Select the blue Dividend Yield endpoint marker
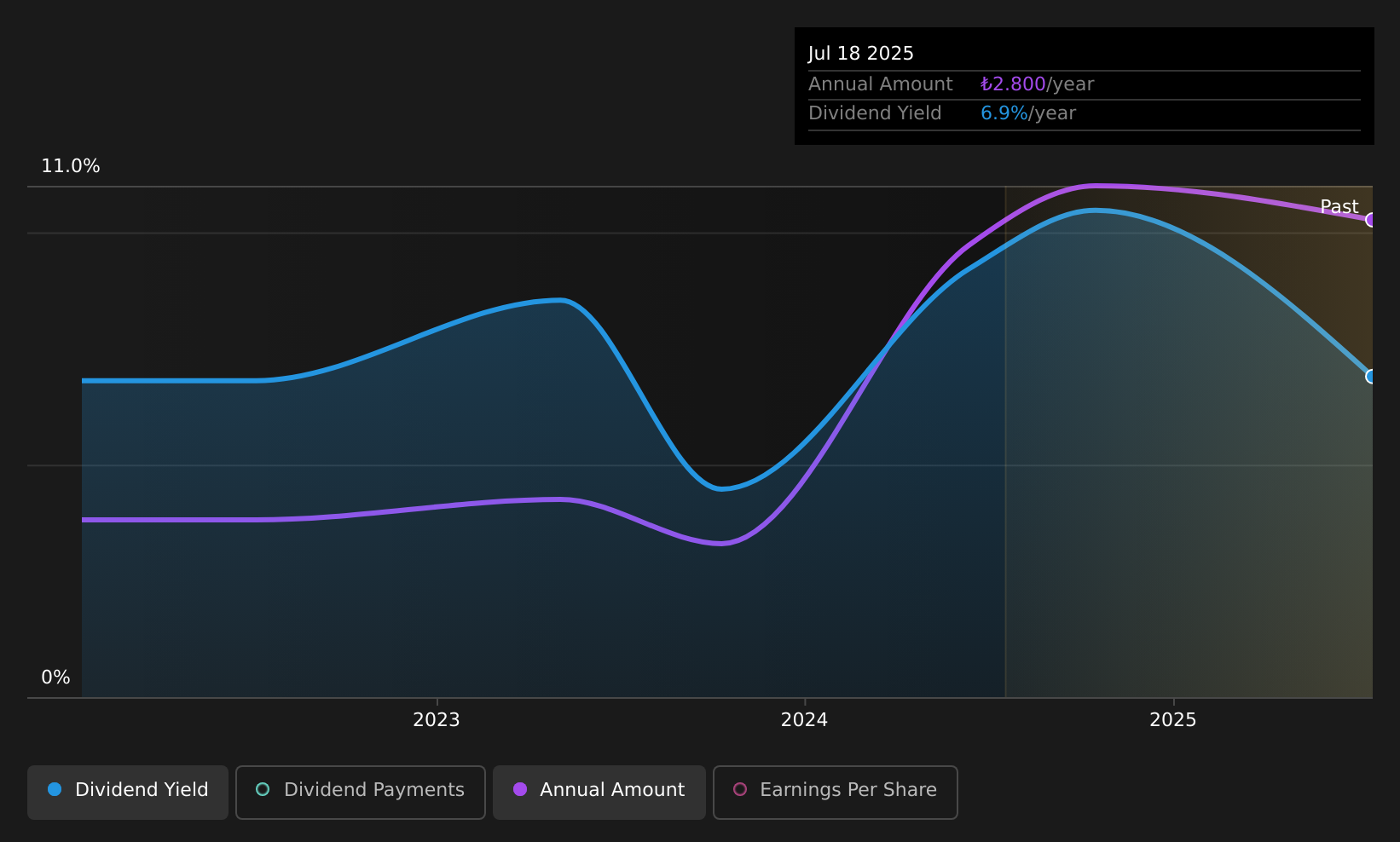 tap(1371, 376)
